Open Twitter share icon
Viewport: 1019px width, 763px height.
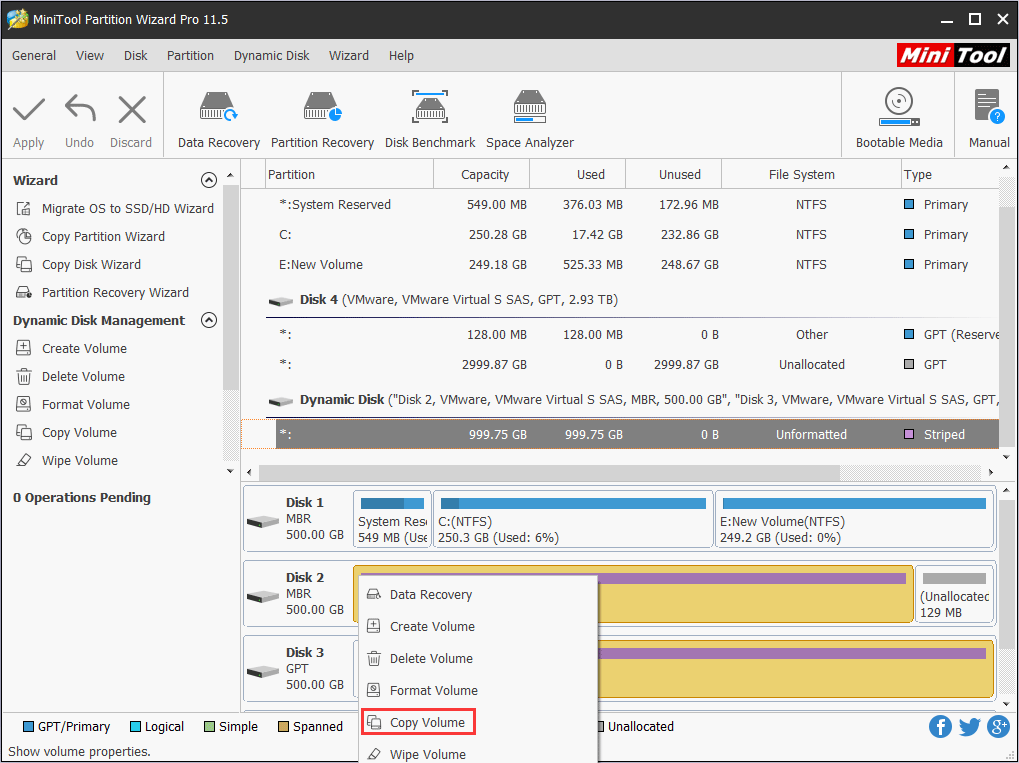(969, 727)
